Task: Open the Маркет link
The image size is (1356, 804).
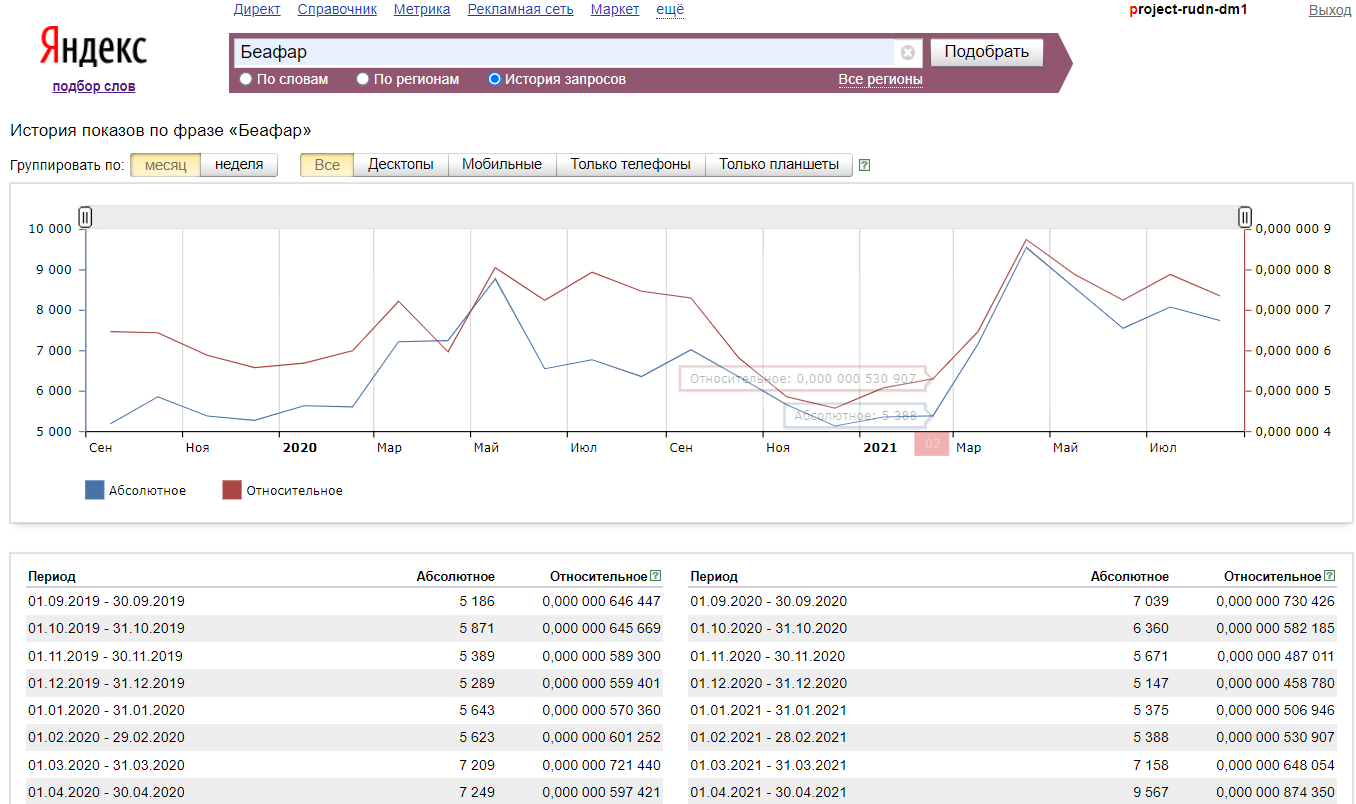Action: (x=615, y=10)
